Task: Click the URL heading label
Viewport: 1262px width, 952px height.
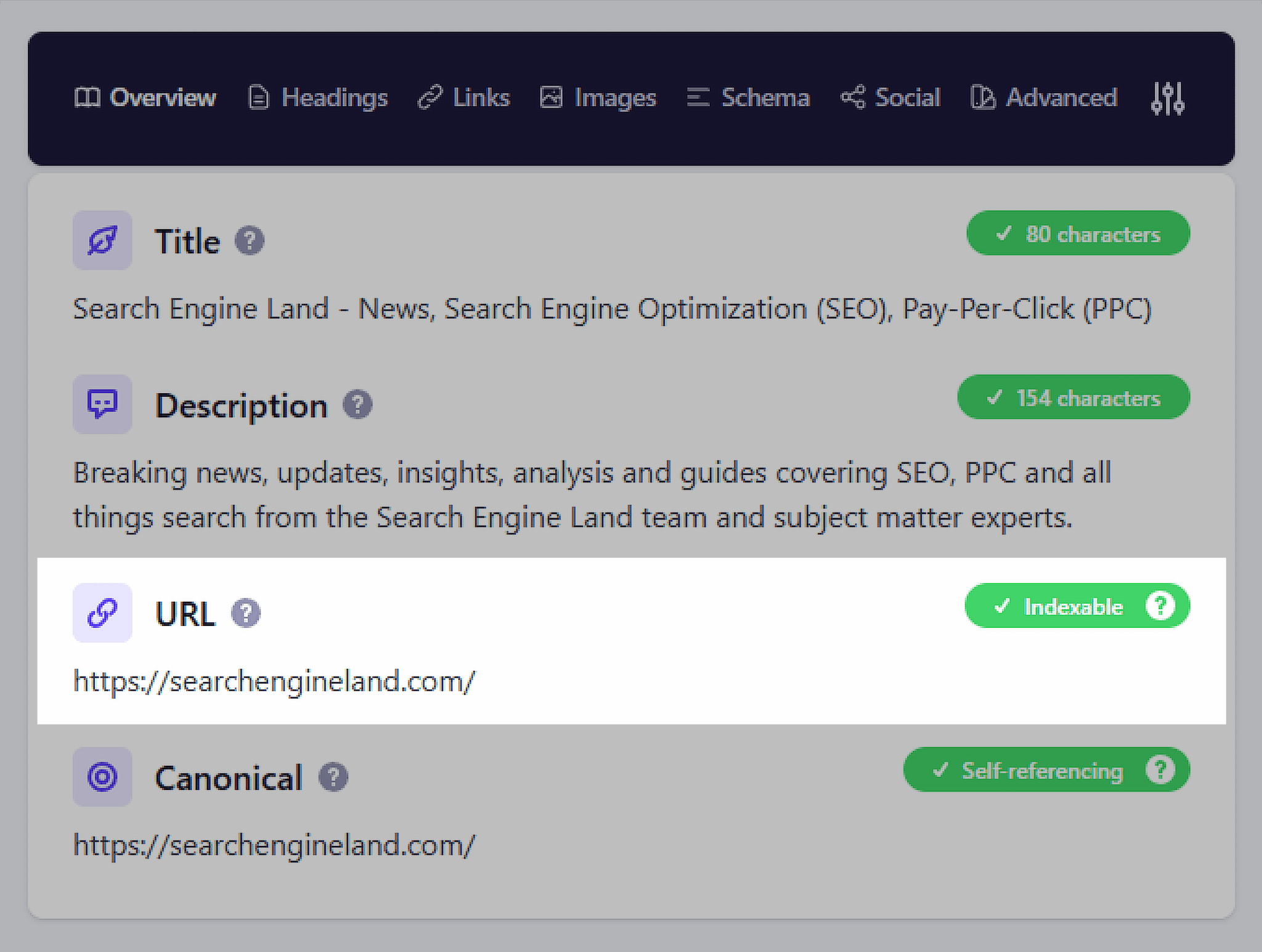Action: coord(185,614)
